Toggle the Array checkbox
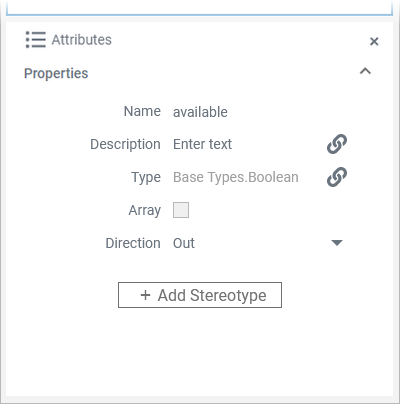This screenshot has height=404, width=400. 181,210
